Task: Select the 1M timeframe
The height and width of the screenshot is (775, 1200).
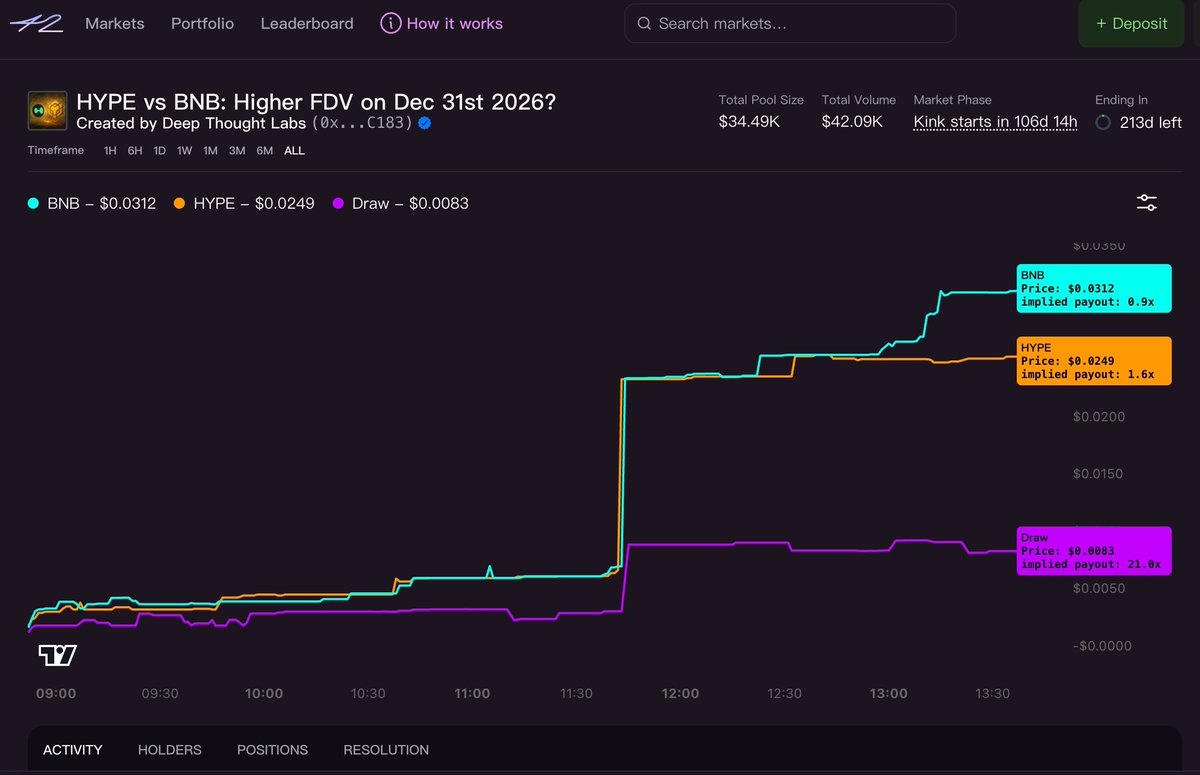Action: pyautogui.click(x=210, y=151)
